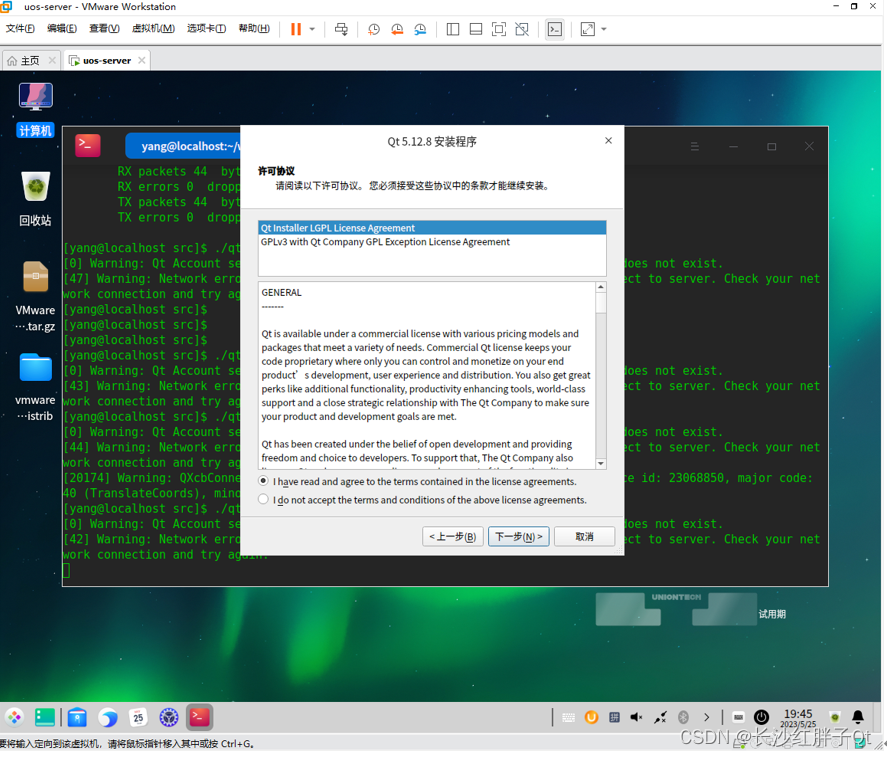887x757 pixels.
Task: Open the launcher icon in the dock
Action: (14, 717)
